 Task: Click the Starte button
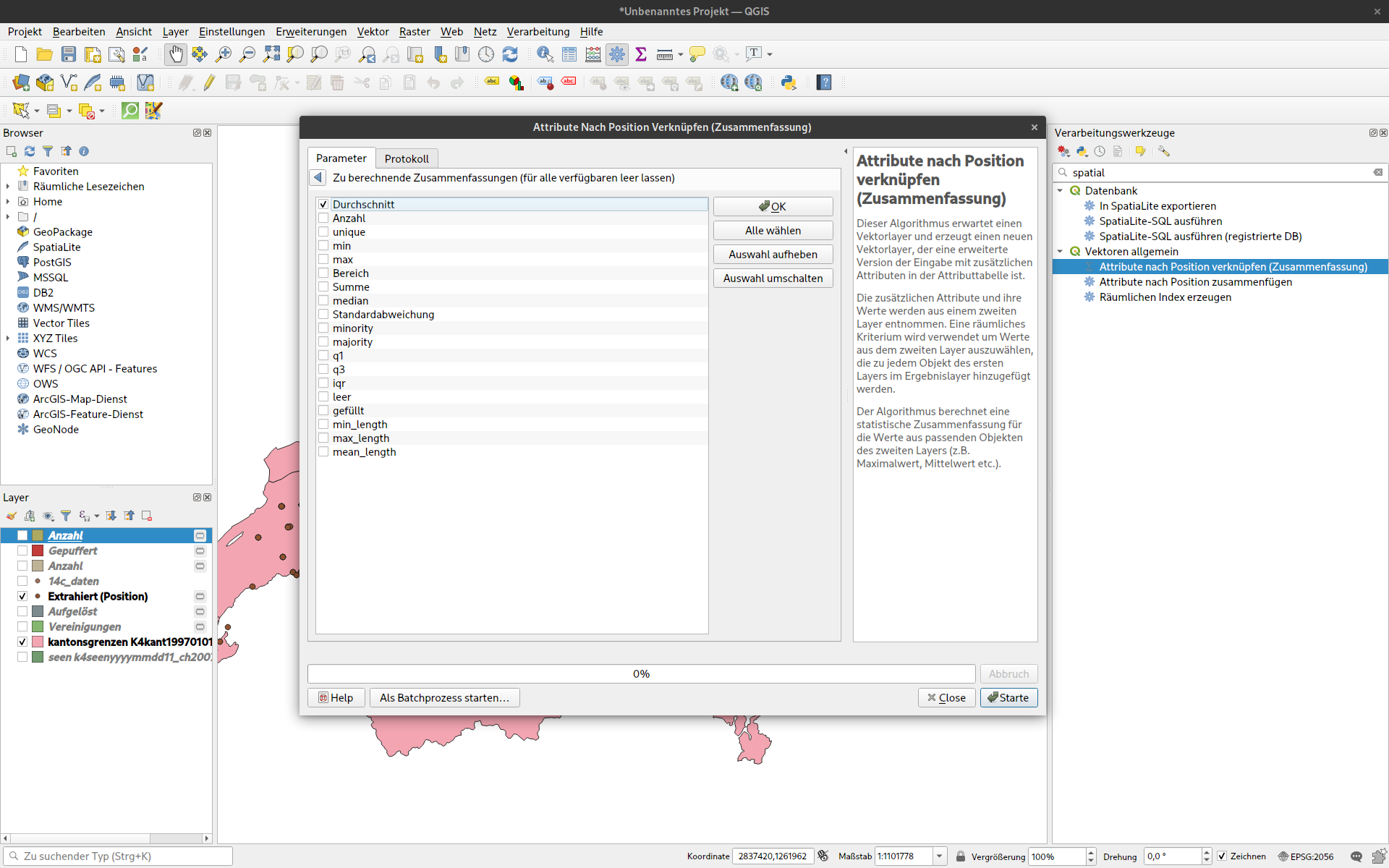pyautogui.click(x=1008, y=698)
